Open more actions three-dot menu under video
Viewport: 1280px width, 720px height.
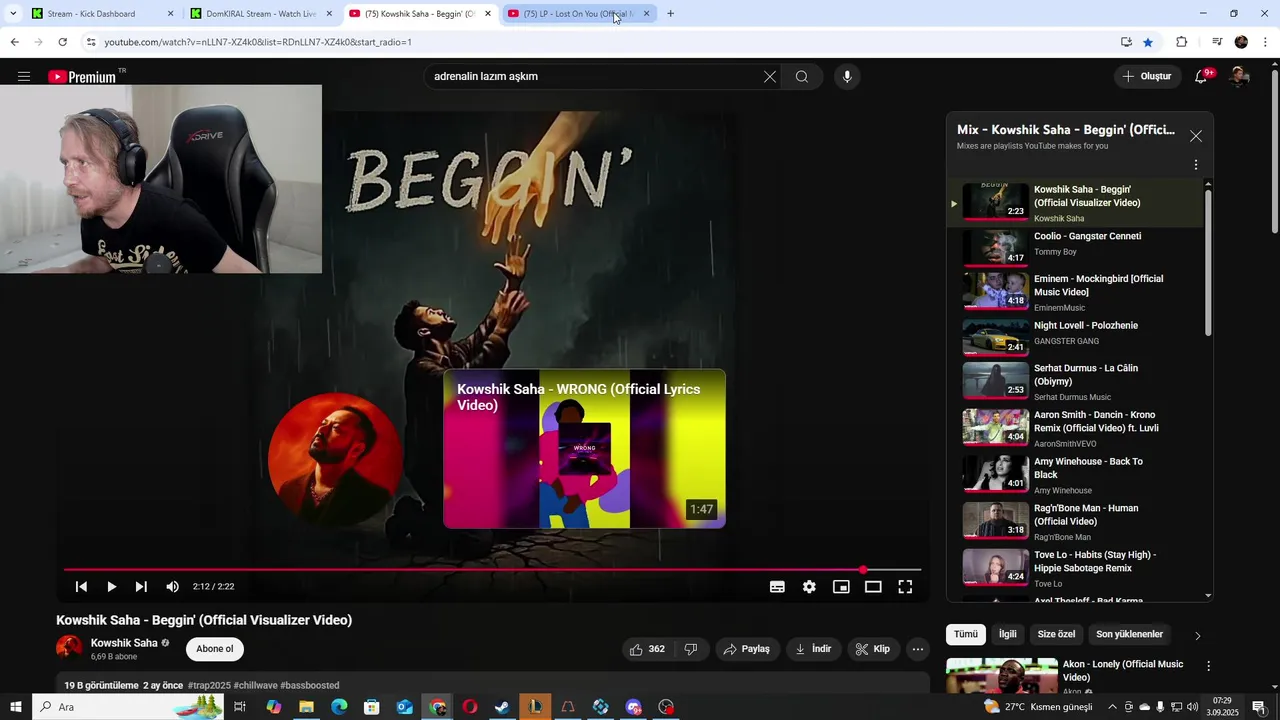918,649
